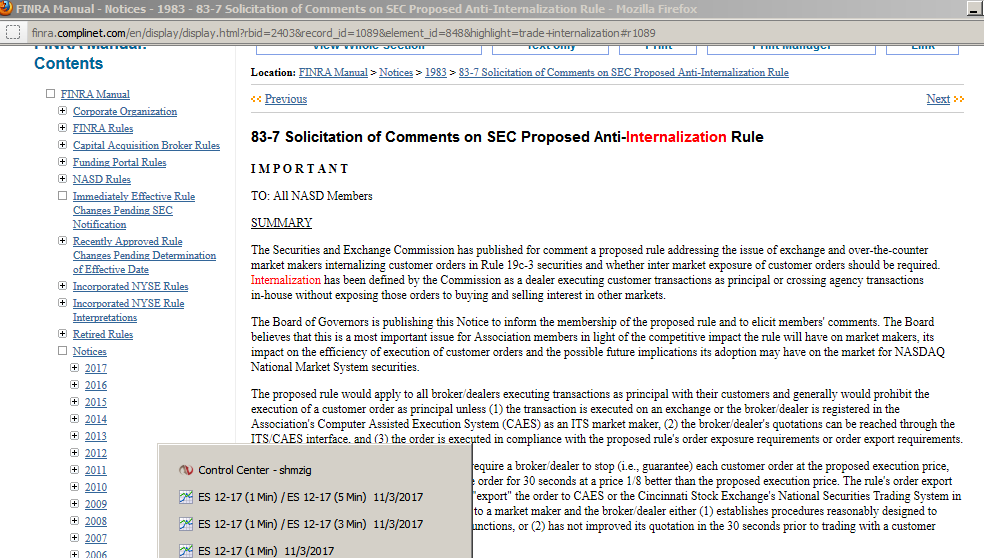Open the FINRA Manual link in contents tree
Viewport: 984px width, 558px height.
point(95,94)
